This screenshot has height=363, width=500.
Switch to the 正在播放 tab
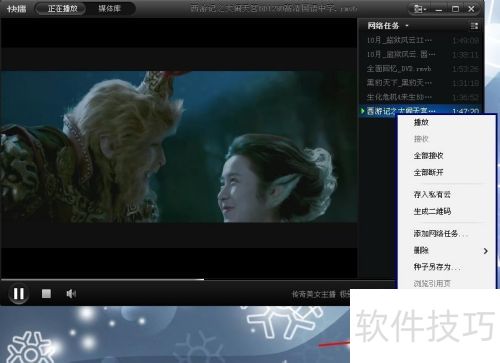(x=62, y=9)
